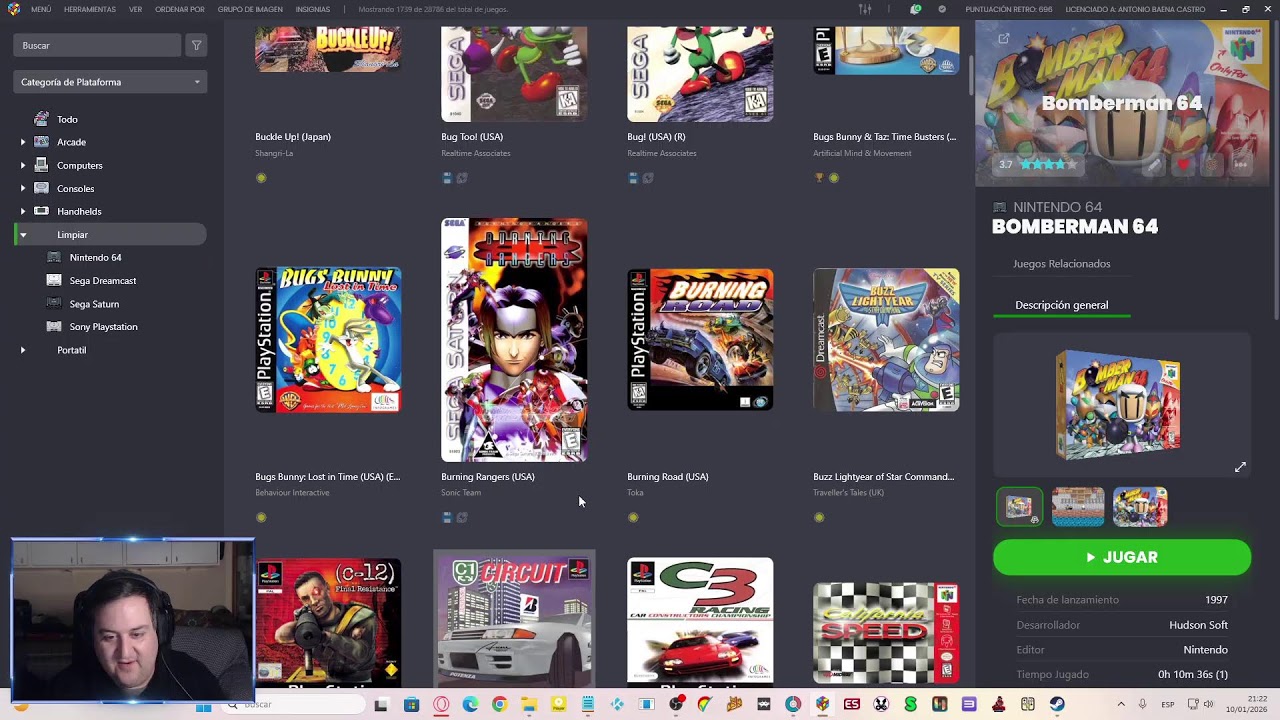The image size is (1280, 720).
Task: Click the green badge under Bugs Bunny: Lost in Time
Action: pyautogui.click(x=261, y=517)
